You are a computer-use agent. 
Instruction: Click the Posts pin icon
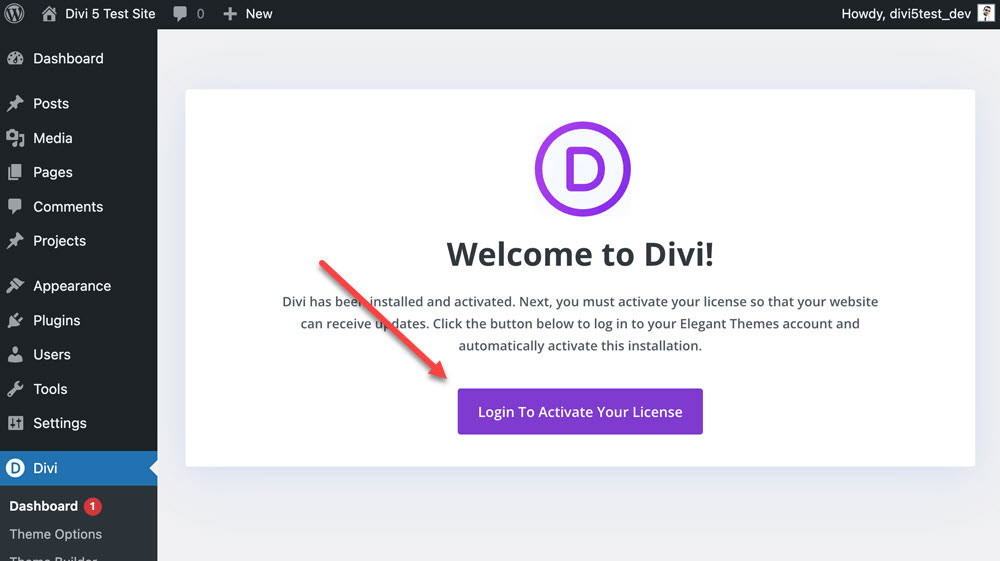(15, 103)
